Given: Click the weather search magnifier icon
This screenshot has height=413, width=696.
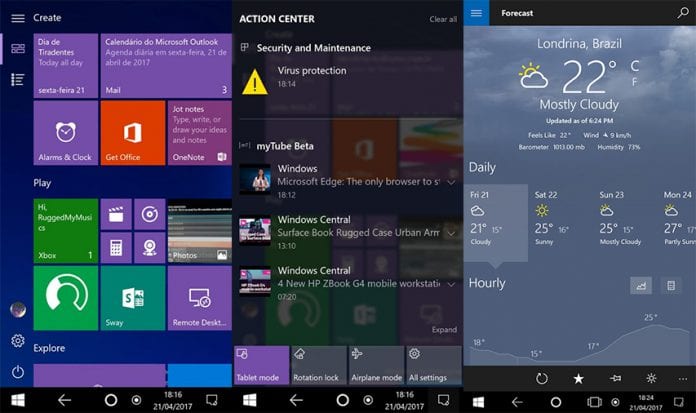Looking at the screenshot, I should pyautogui.click(x=683, y=13).
